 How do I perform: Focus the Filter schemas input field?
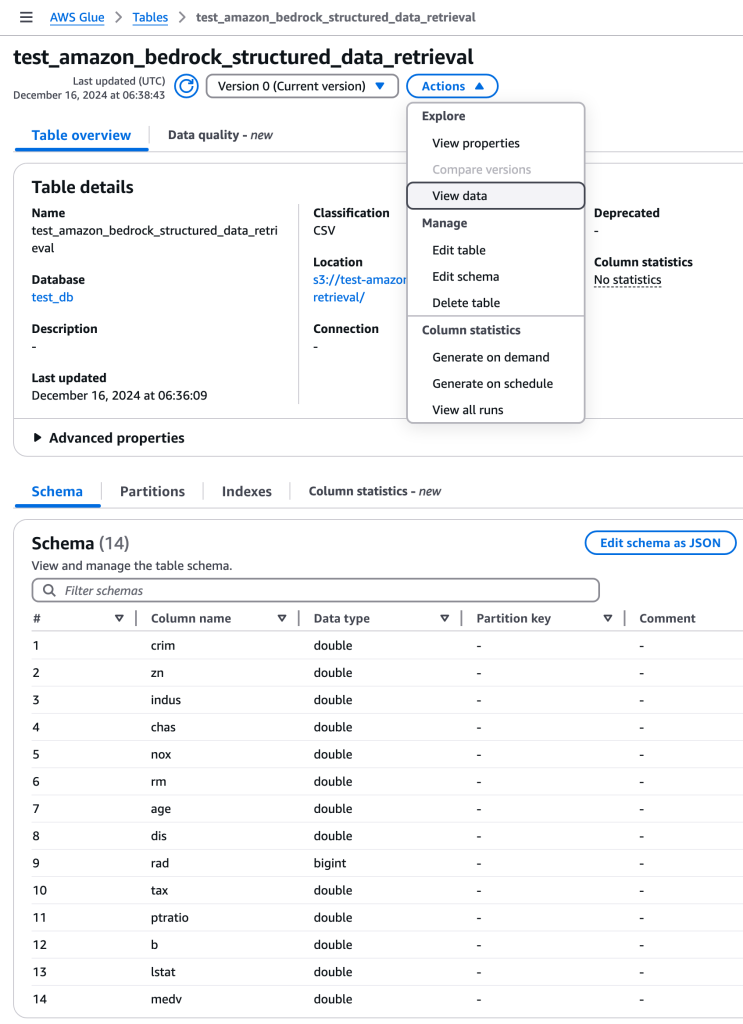(x=315, y=590)
